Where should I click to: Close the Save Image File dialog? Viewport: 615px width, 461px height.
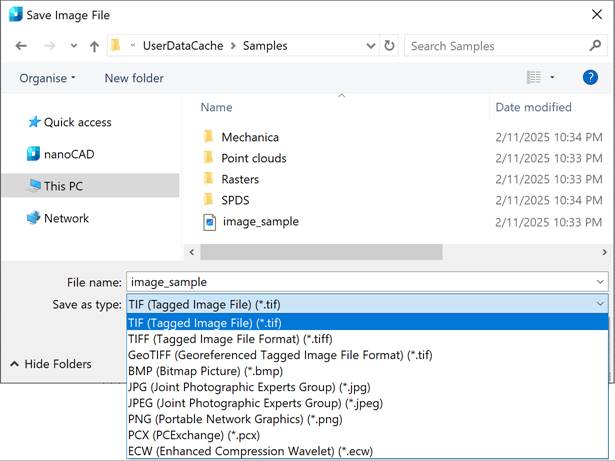(x=597, y=15)
